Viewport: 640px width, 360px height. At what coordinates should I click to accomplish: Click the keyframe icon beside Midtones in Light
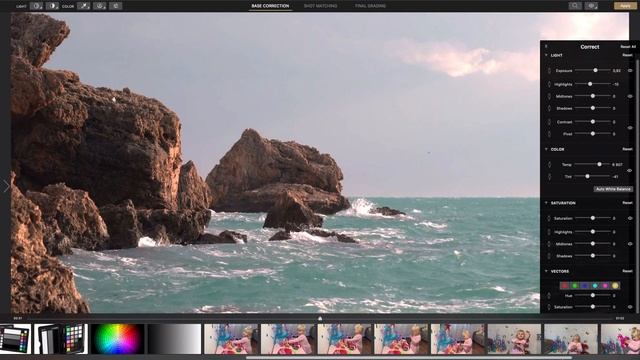[549, 96]
